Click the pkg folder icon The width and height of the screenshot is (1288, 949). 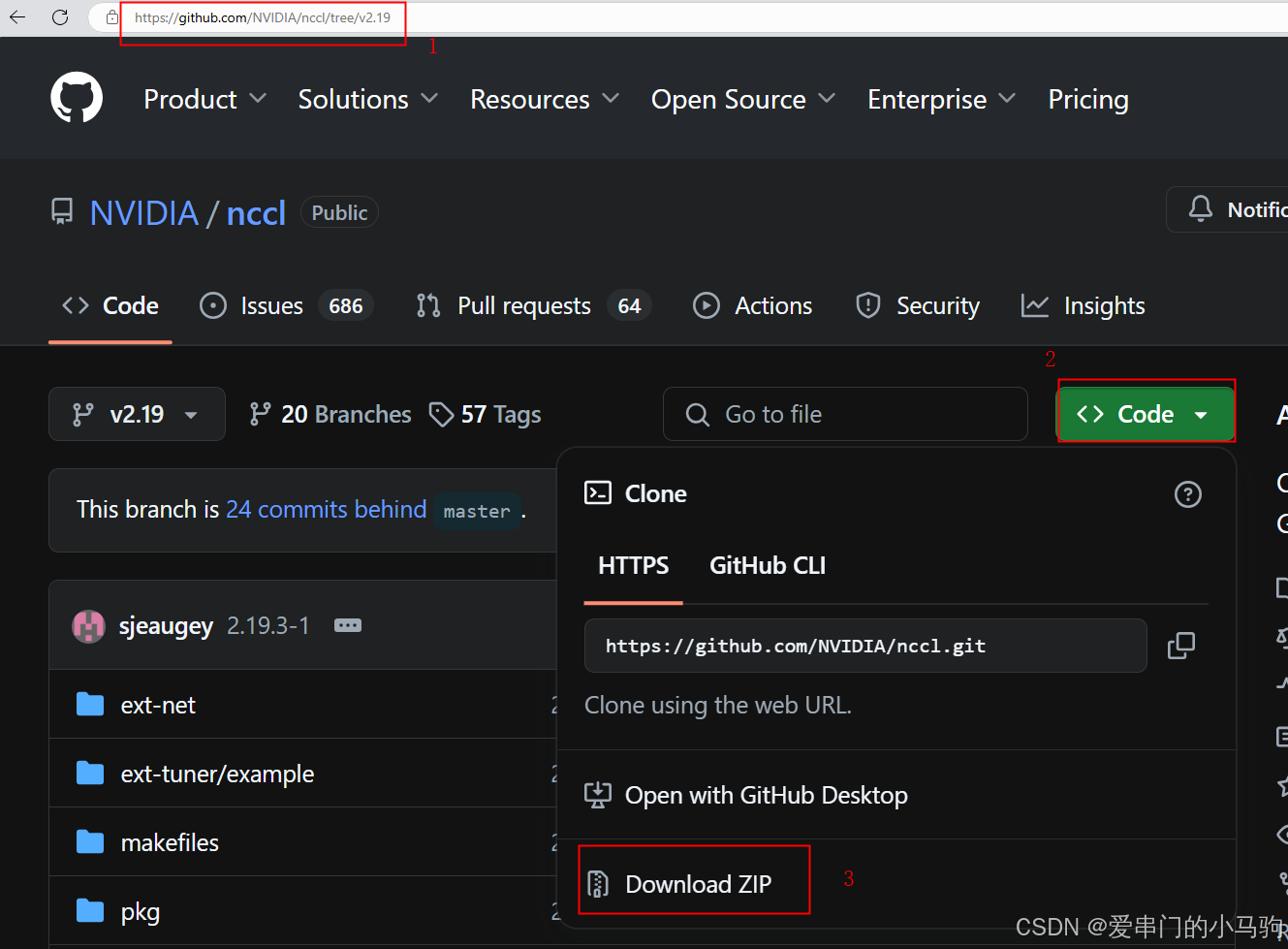[x=90, y=910]
